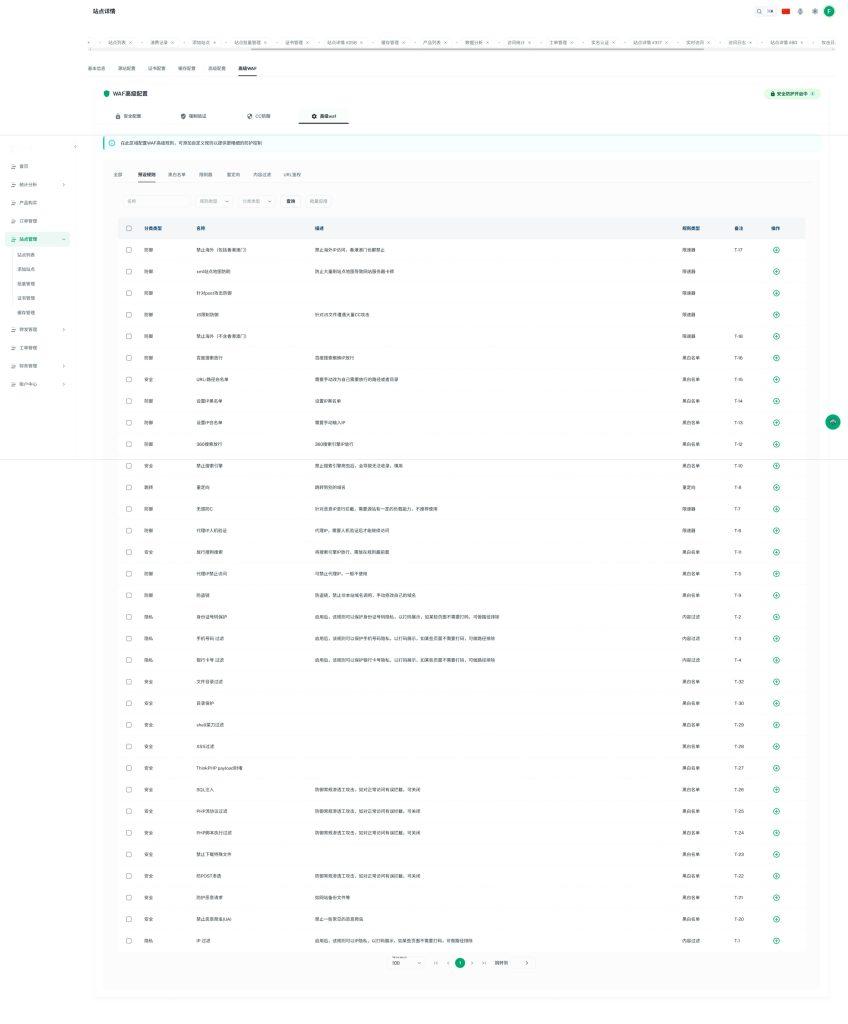
Task: Click the 安全防护开启中 status badge
Action: click(792, 93)
